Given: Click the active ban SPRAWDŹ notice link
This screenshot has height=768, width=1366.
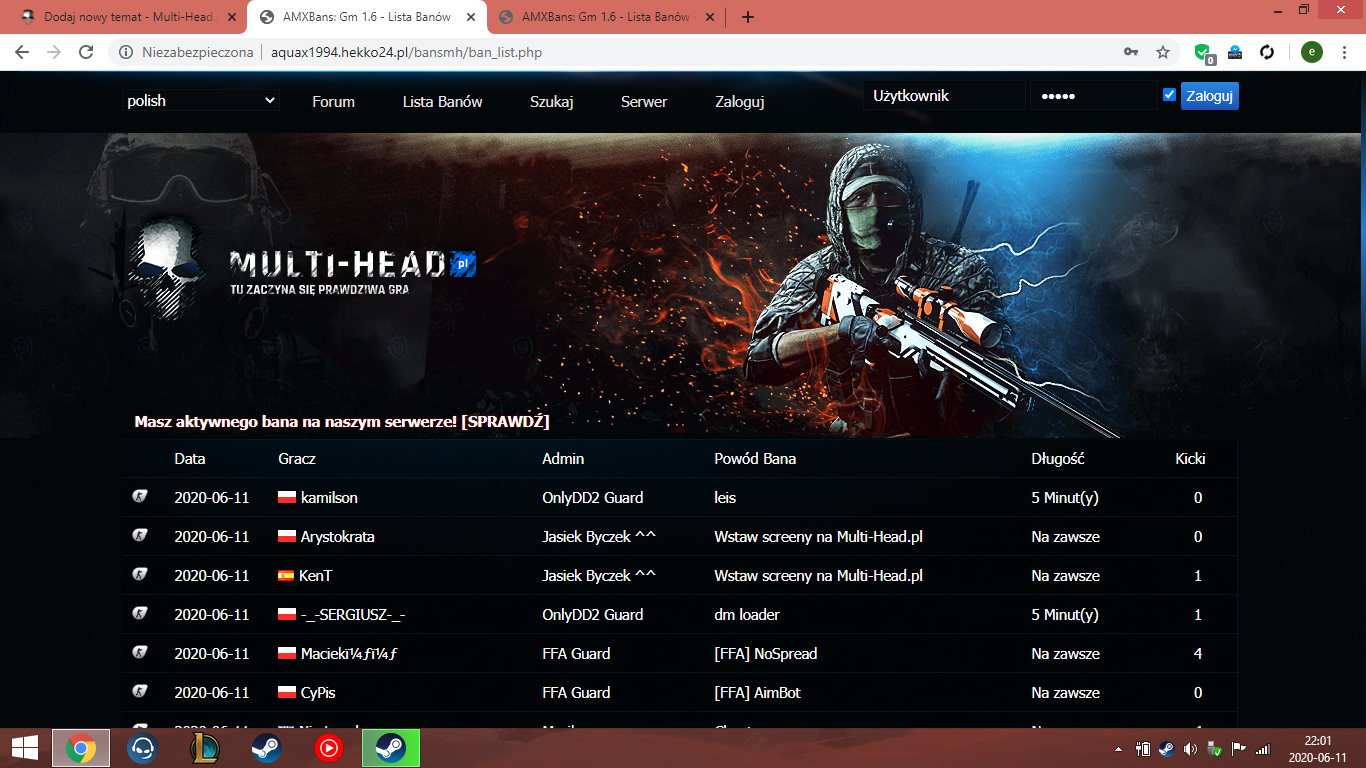Looking at the screenshot, I should 341,422.
